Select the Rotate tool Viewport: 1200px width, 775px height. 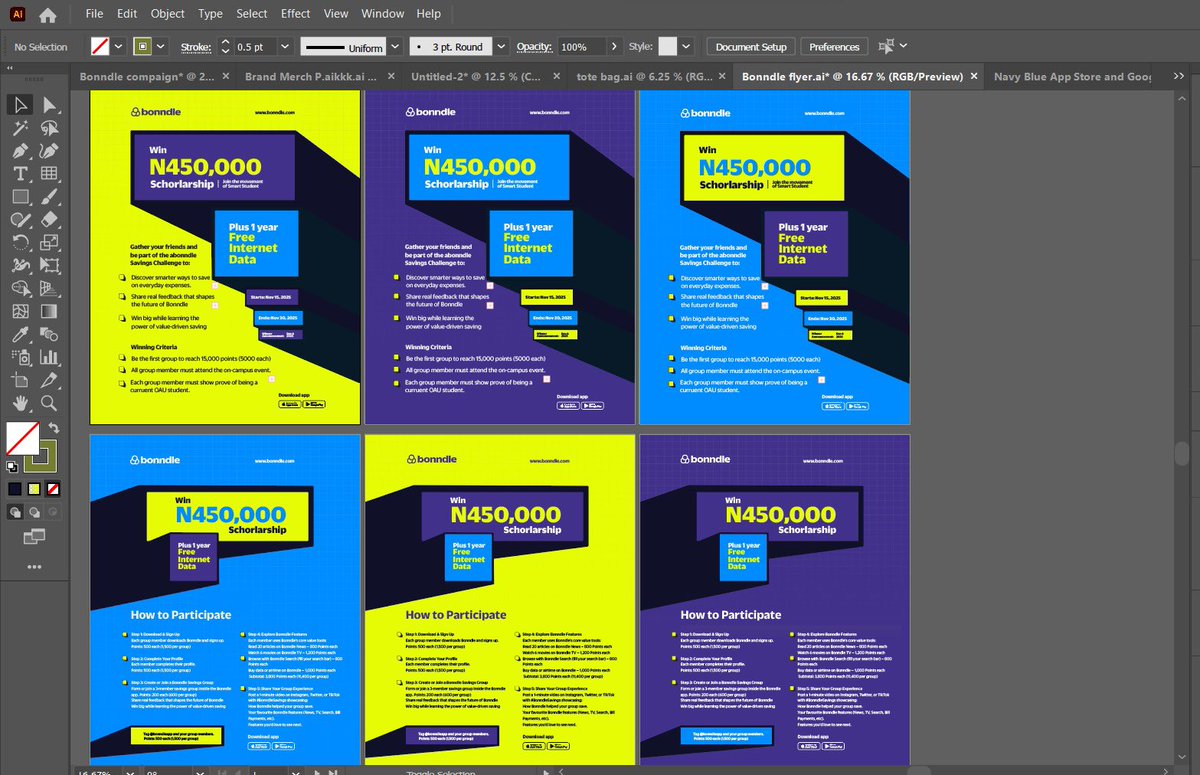pyautogui.click(x=19, y=243)
